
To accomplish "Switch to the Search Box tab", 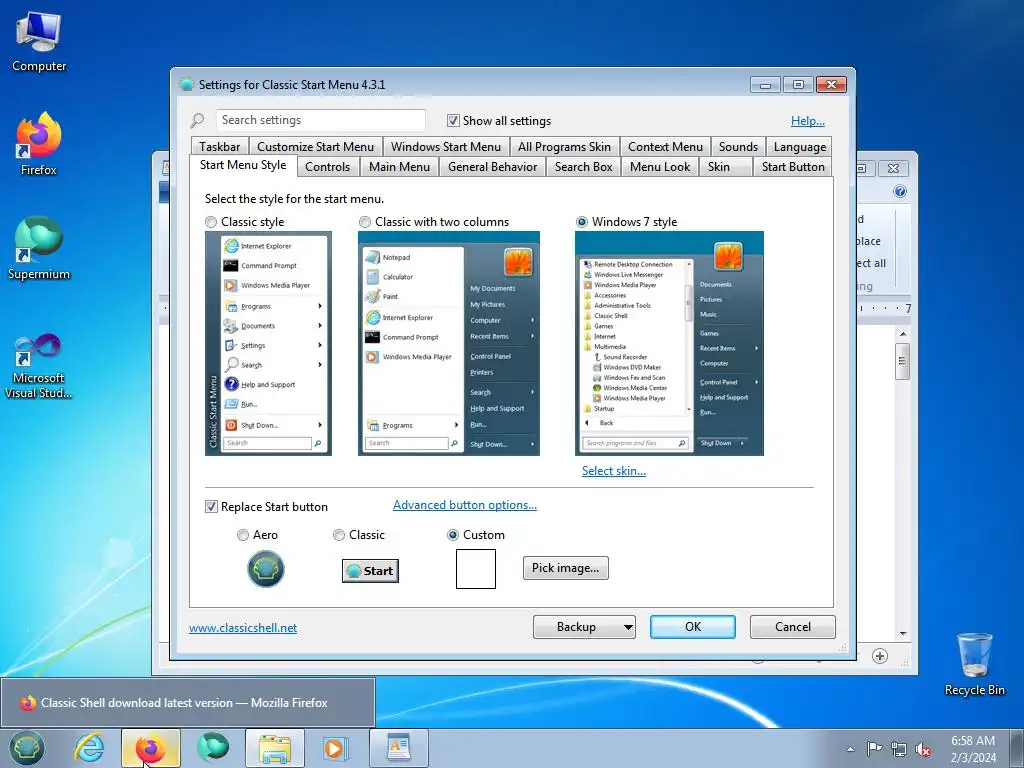I will pos(584,167).
